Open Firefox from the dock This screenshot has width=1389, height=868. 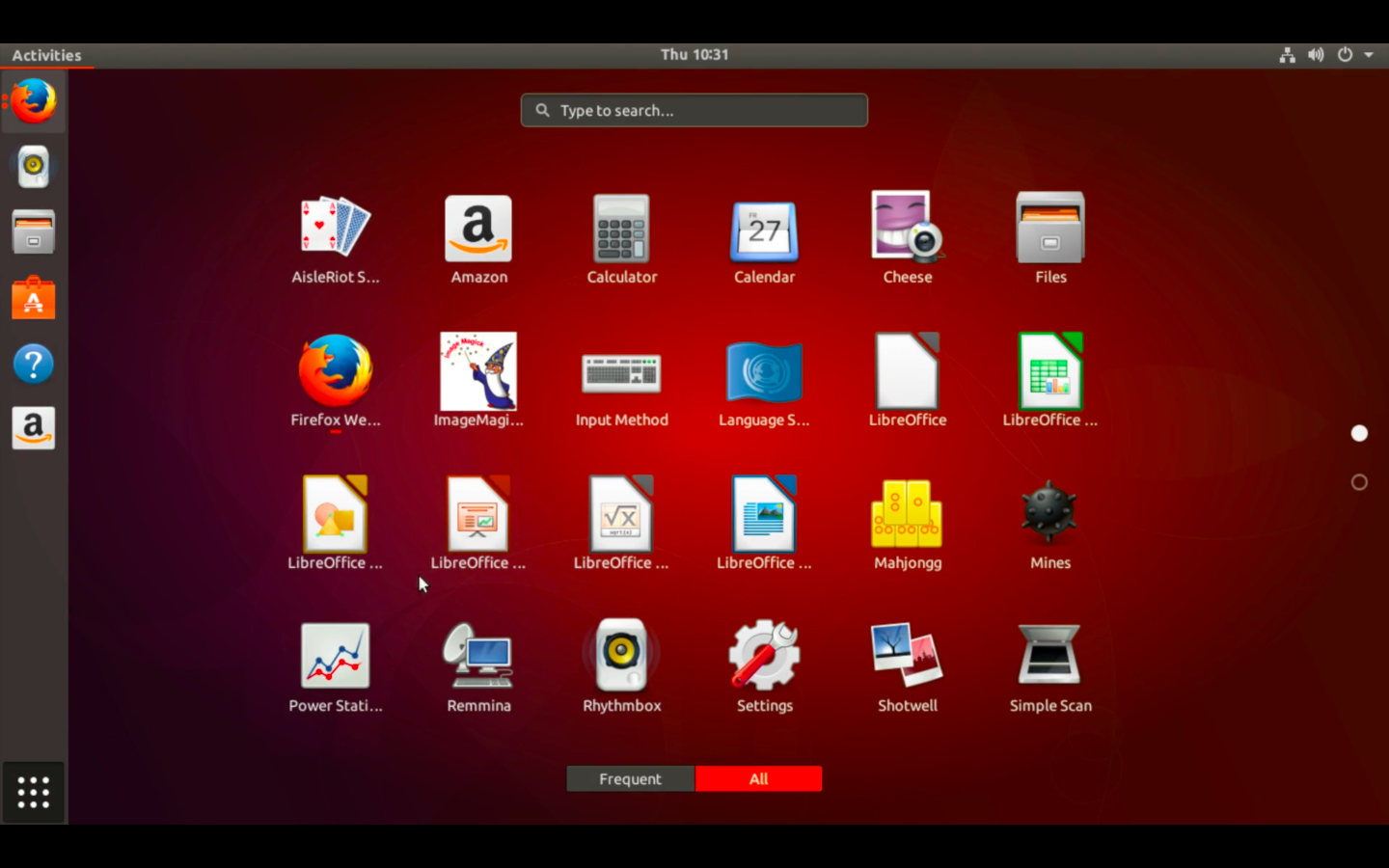pos(33,100)
